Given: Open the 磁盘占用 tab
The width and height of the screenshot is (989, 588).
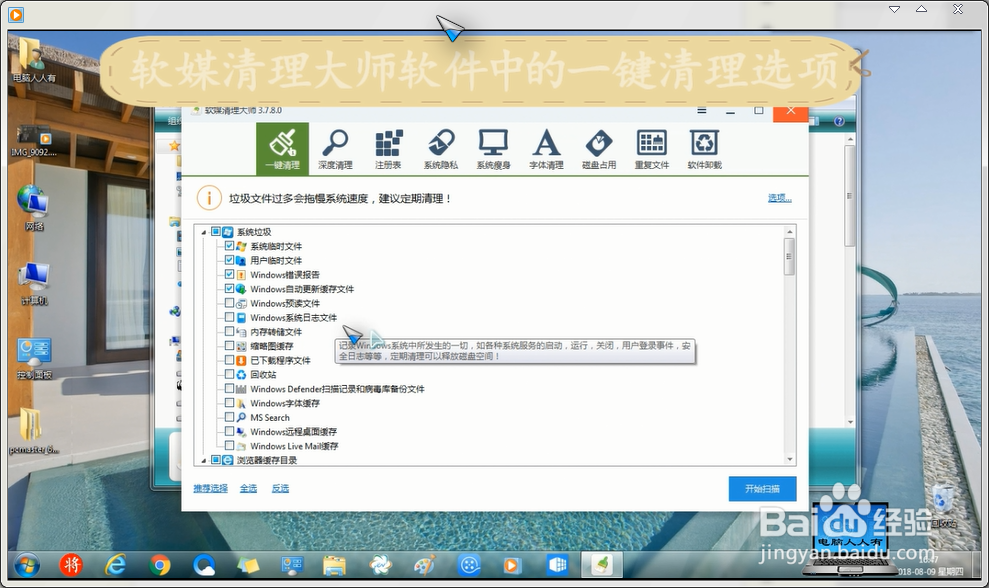Looking at the screenshot, I should (x=599, y=148).
